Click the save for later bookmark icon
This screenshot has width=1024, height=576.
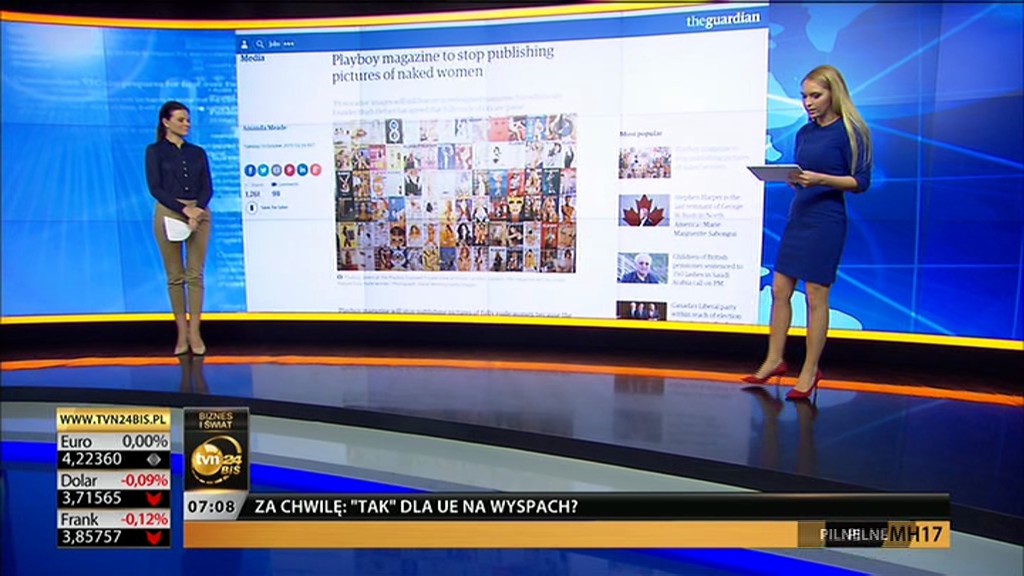(252, 208)
